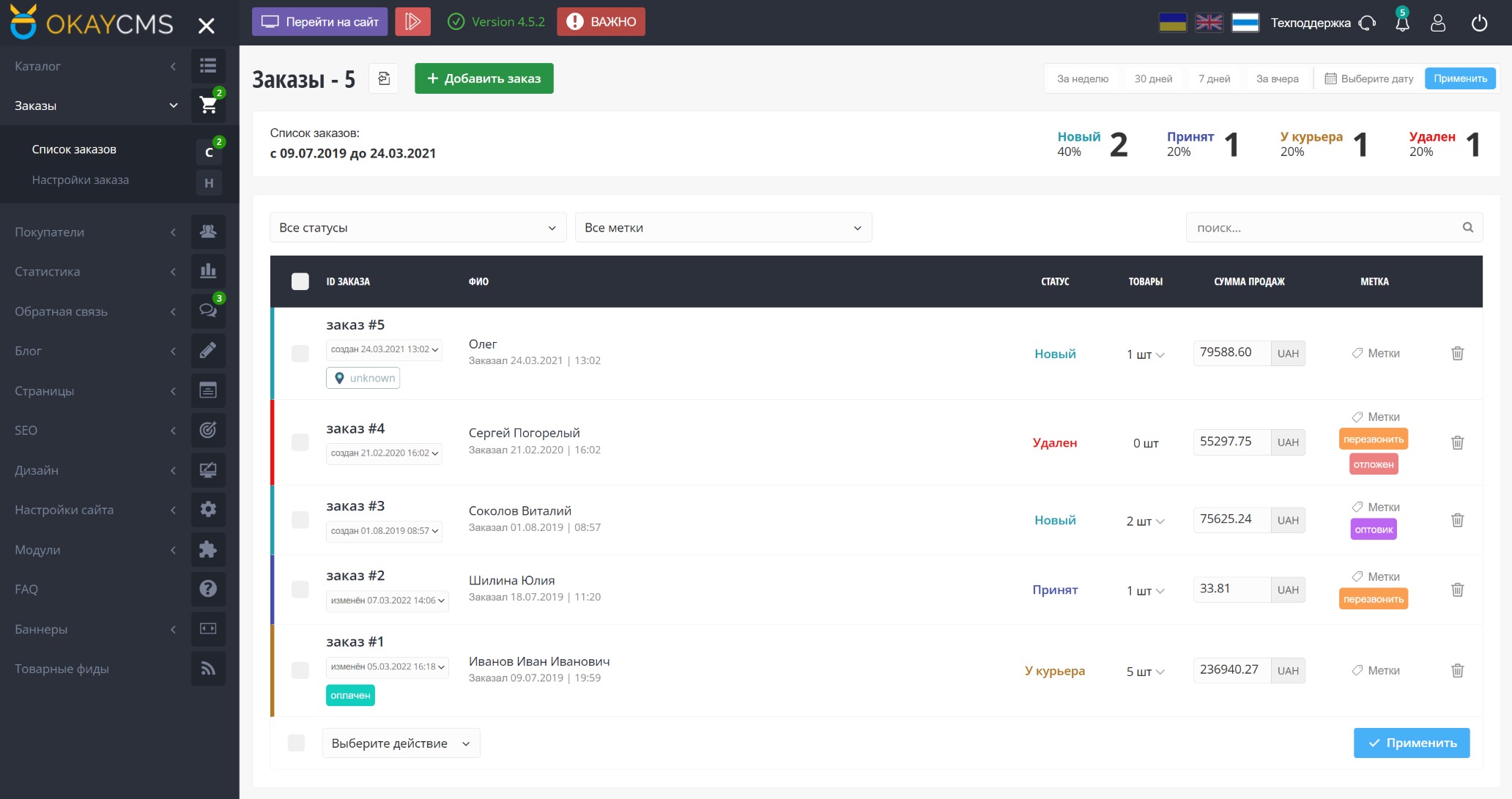
Task: Click the power logout icon
Action: pos(1479,23)
